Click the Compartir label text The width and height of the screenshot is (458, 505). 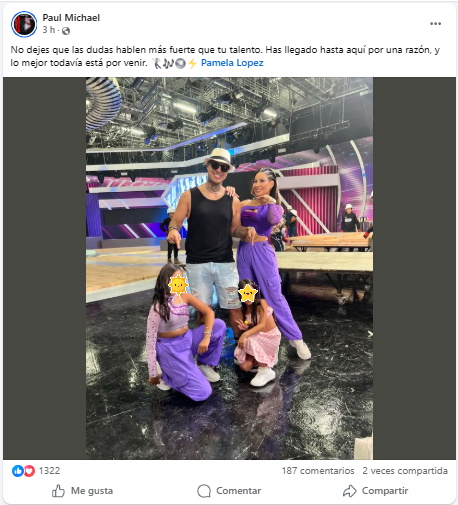[385, 491]
